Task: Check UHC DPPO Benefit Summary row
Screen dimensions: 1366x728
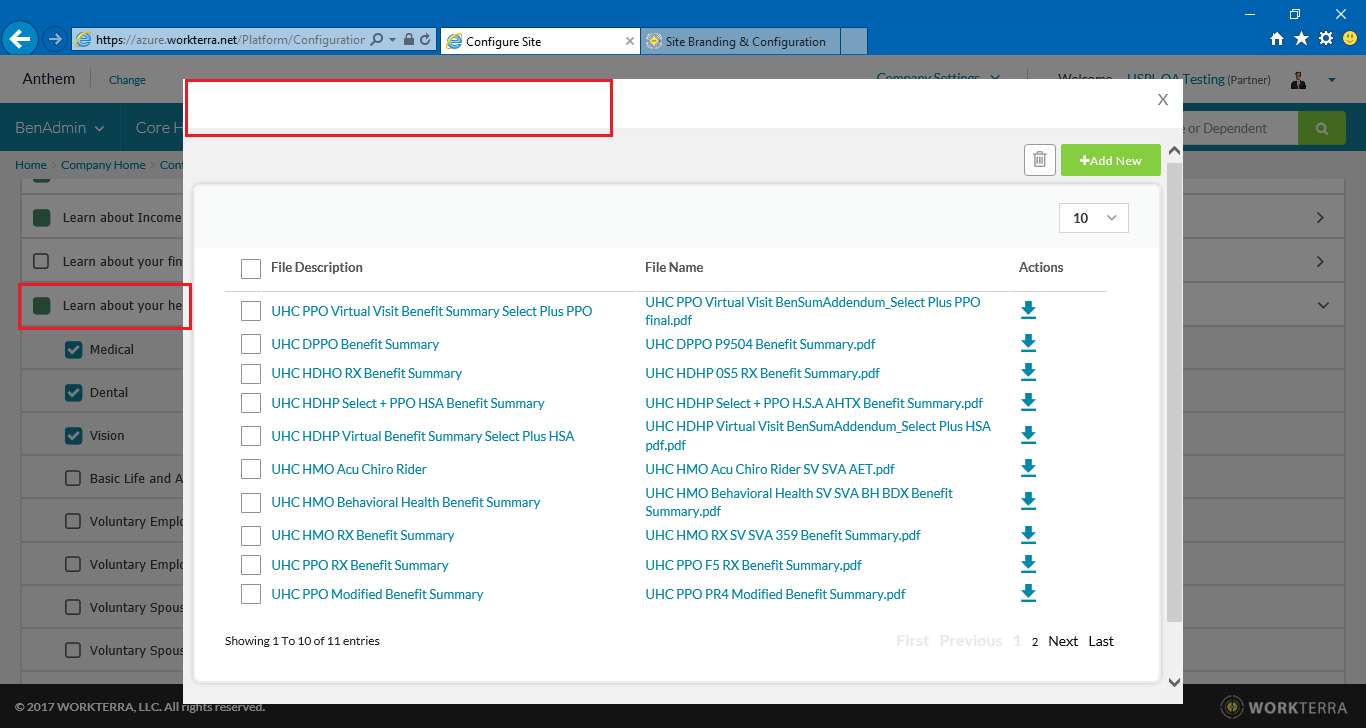Action: coord(251,345)
